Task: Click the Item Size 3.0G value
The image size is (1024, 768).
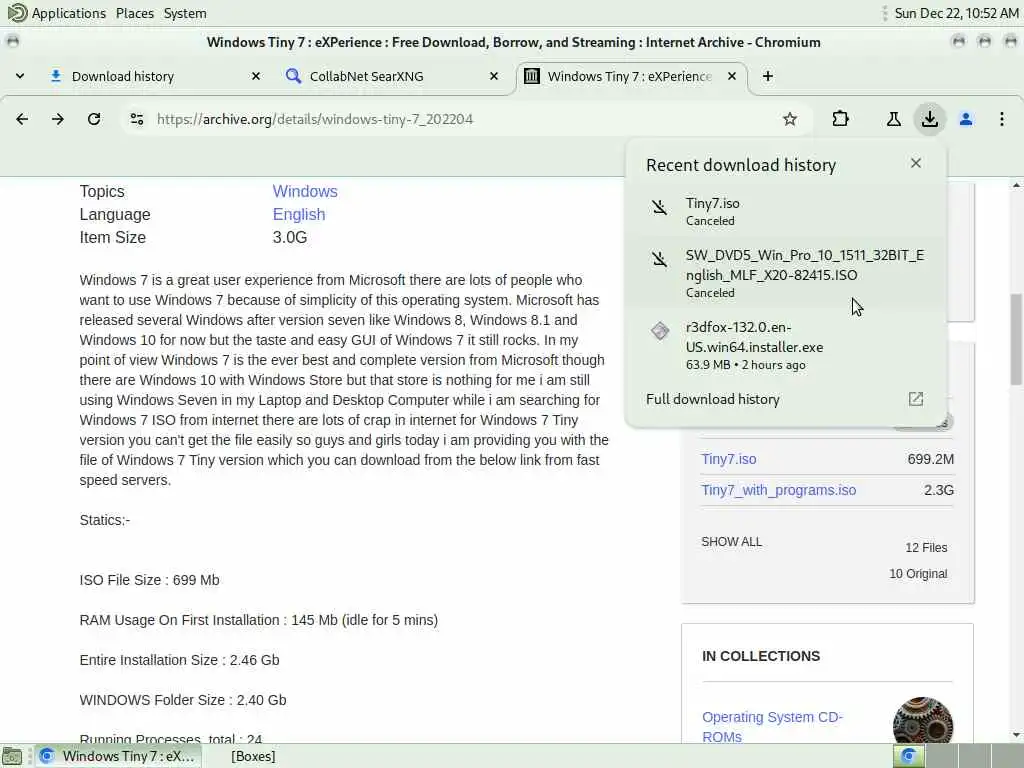Action: click(289, 237)
